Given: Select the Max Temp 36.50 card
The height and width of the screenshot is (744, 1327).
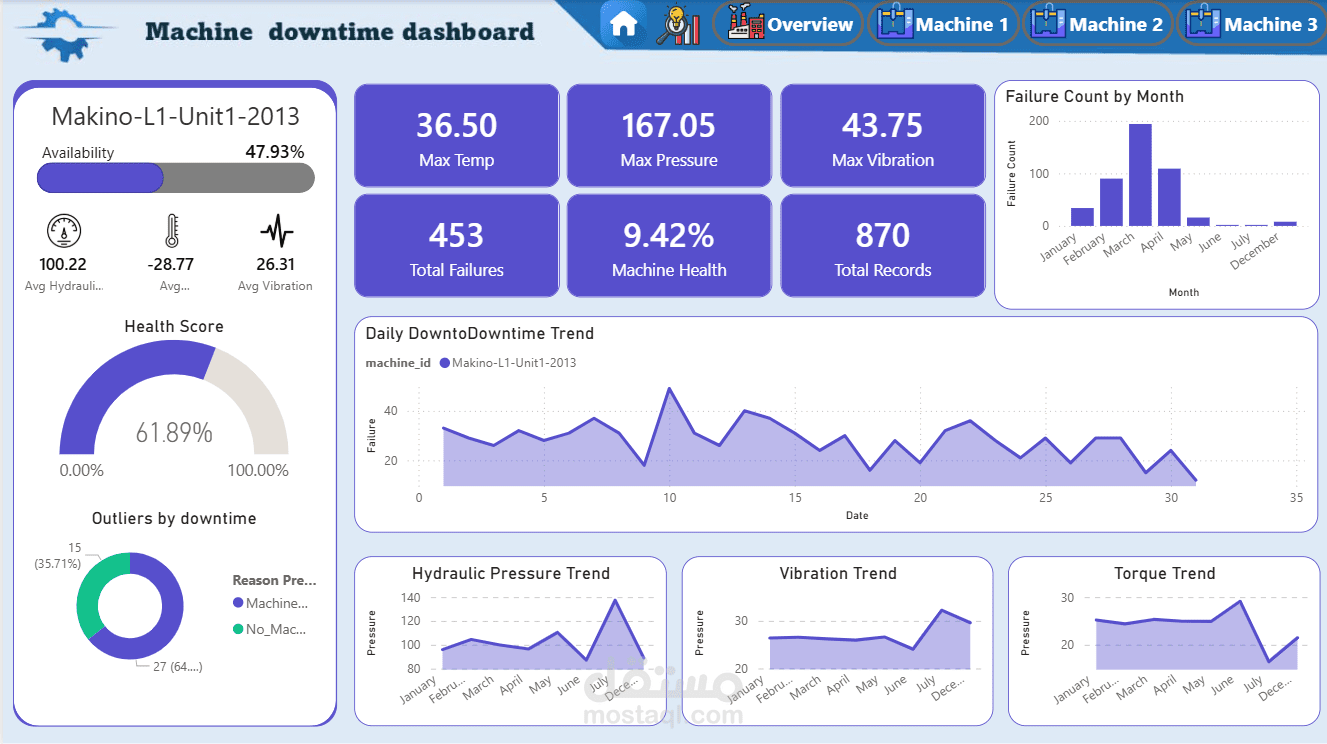Looking at the screenshot, I should [x=457, y=135].
